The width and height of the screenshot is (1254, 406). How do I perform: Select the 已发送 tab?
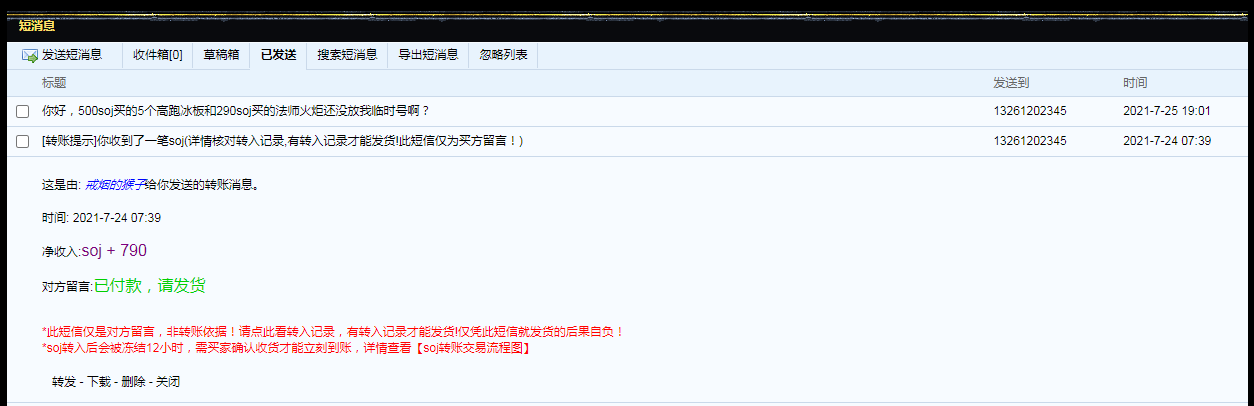pos(278,56)
